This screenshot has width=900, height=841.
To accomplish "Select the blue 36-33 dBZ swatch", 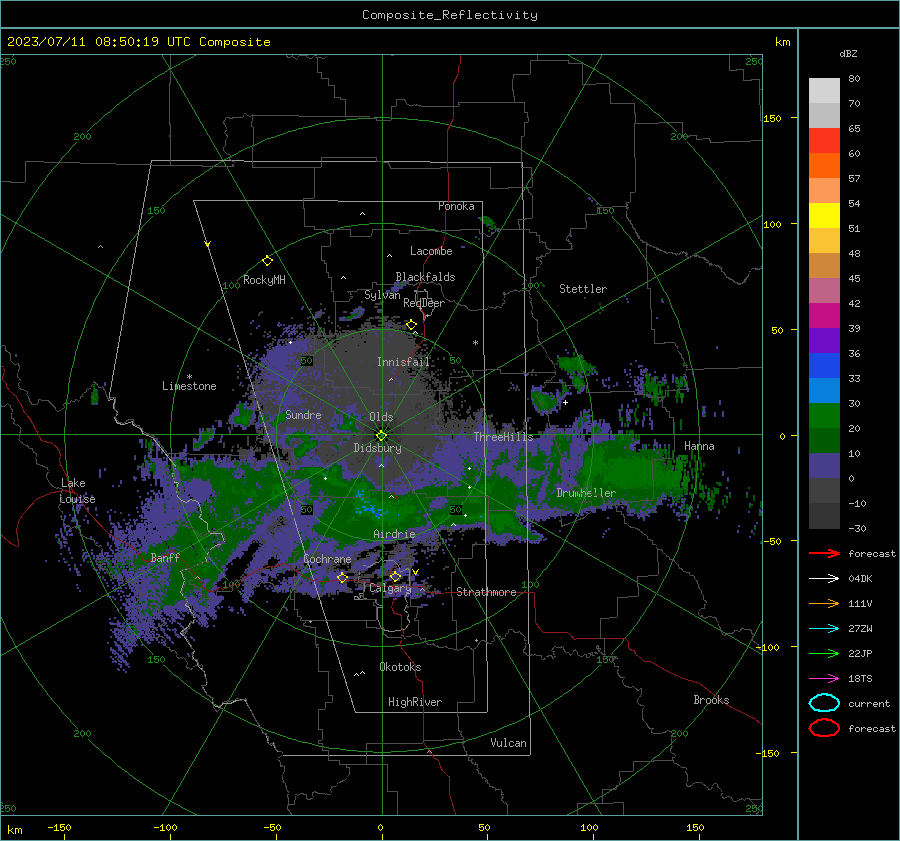I will pyautogui.click(x=824, y=366).
